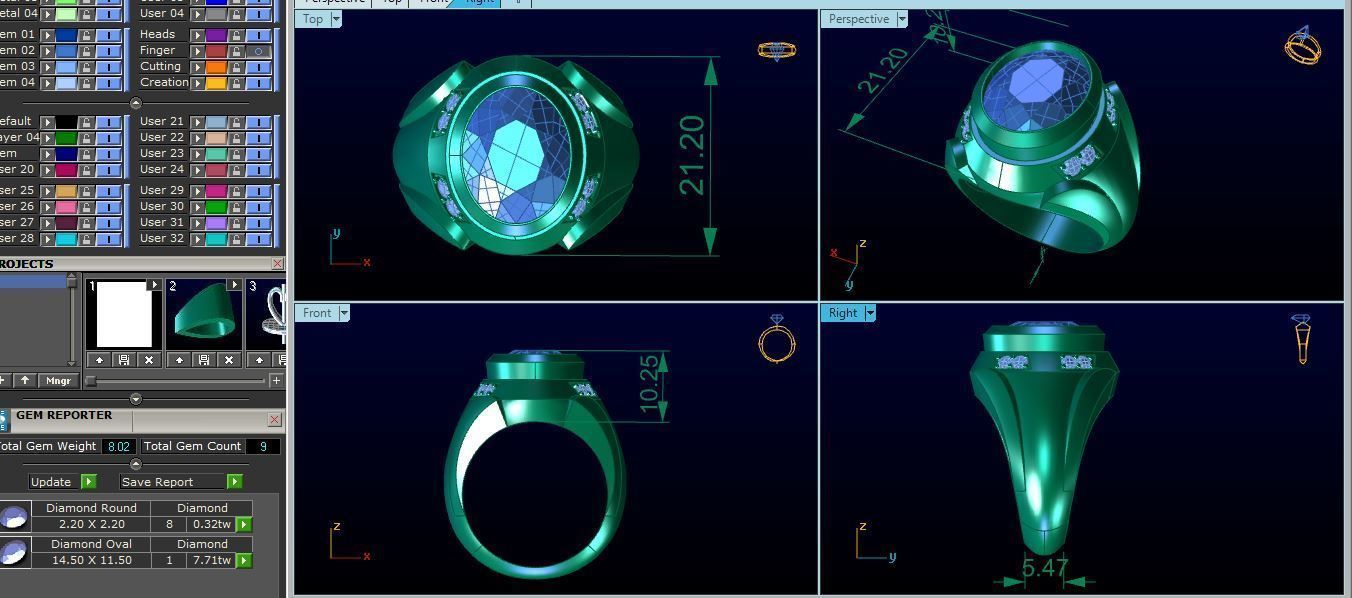Toggle visibility of the Heads layer
Viewport: 1352px width, 598px height.
(258, 34)
